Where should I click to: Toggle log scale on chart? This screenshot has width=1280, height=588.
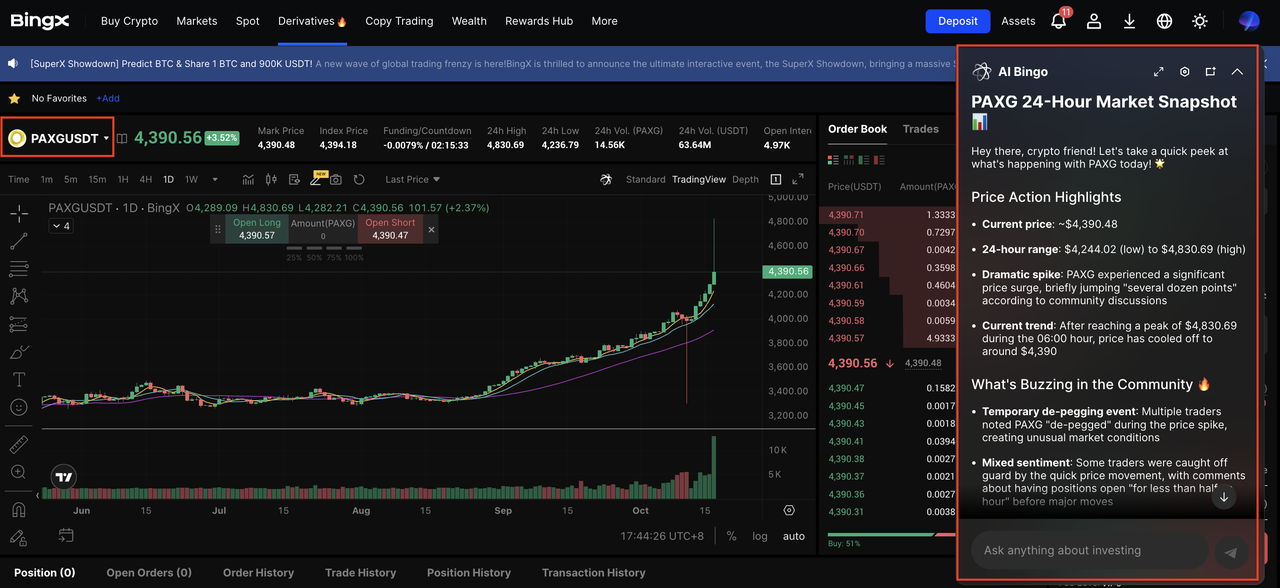point(760,536)
